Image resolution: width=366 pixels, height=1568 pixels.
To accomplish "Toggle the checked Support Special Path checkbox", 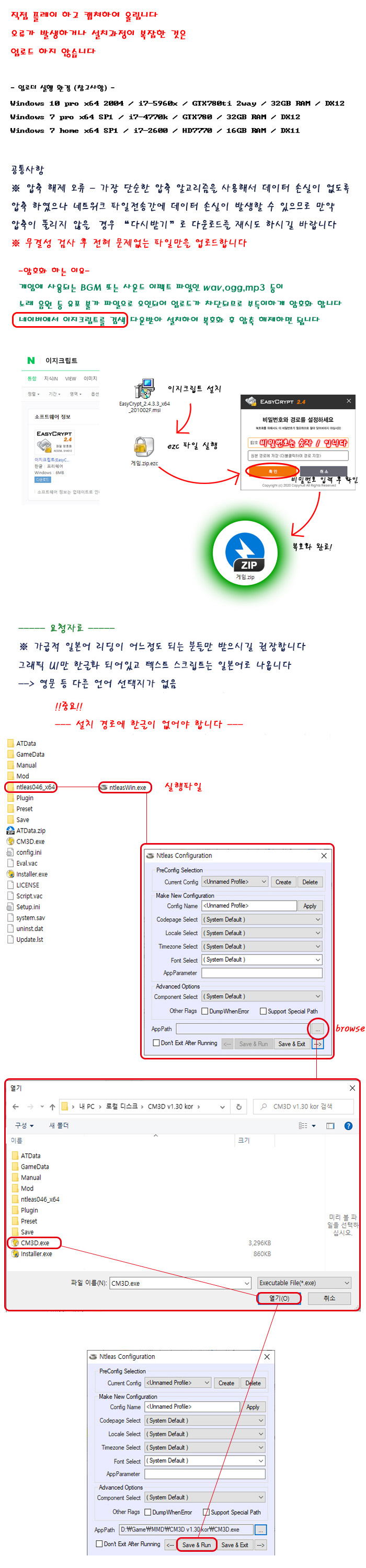I will click(206, 1512).
